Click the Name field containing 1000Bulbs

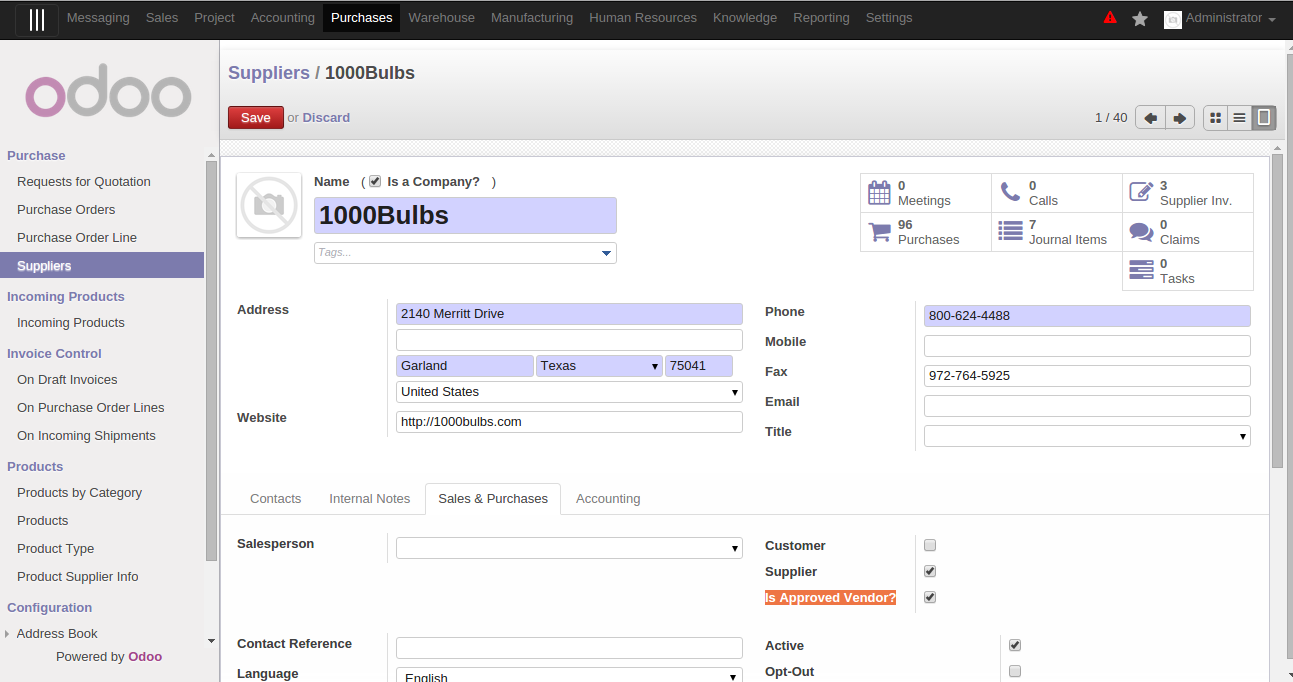(465, 216)
